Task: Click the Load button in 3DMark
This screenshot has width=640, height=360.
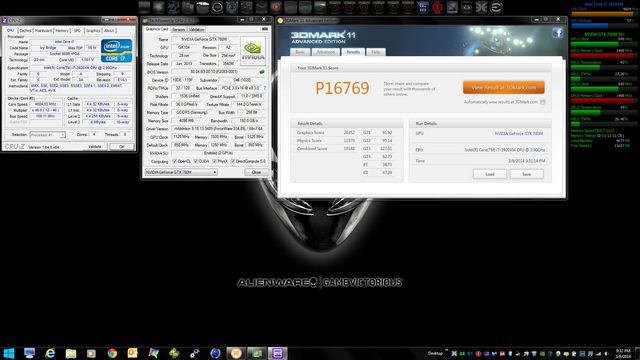Action: point(490,174)
